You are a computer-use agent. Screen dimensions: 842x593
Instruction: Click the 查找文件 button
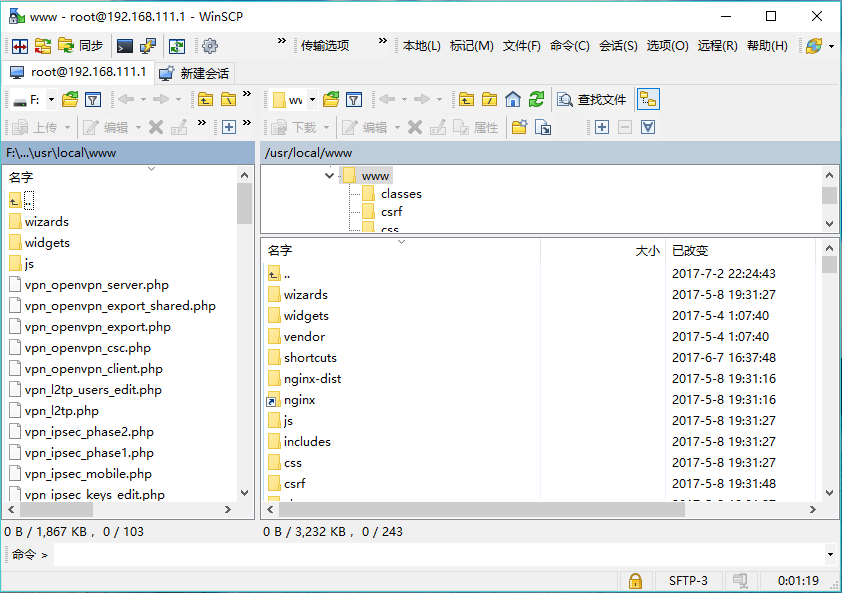point(593,99)
